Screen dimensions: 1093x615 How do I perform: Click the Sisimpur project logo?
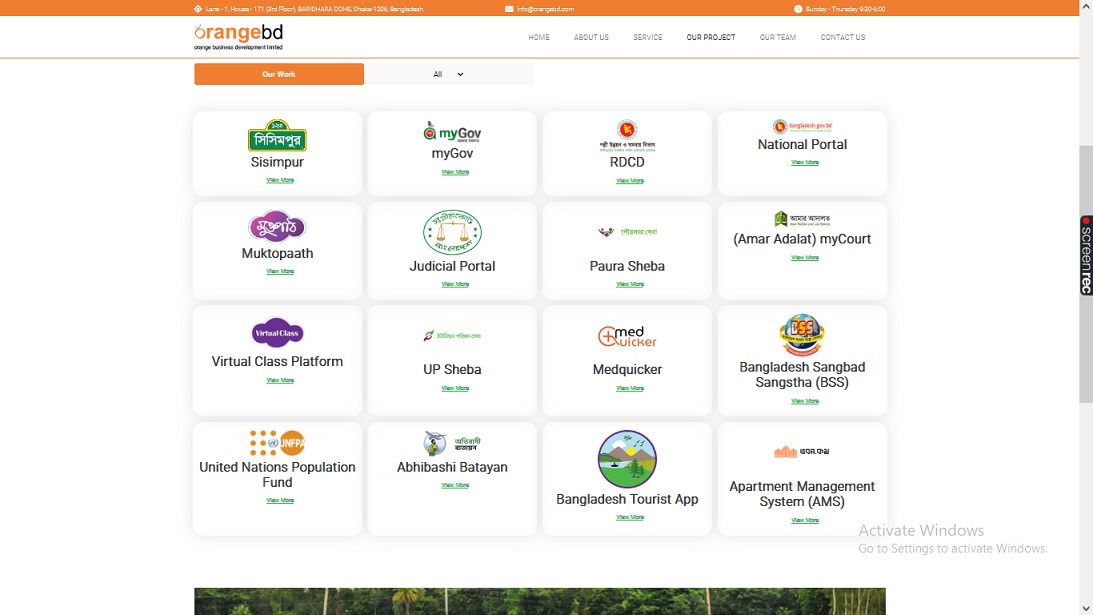(x=277, y=136)
